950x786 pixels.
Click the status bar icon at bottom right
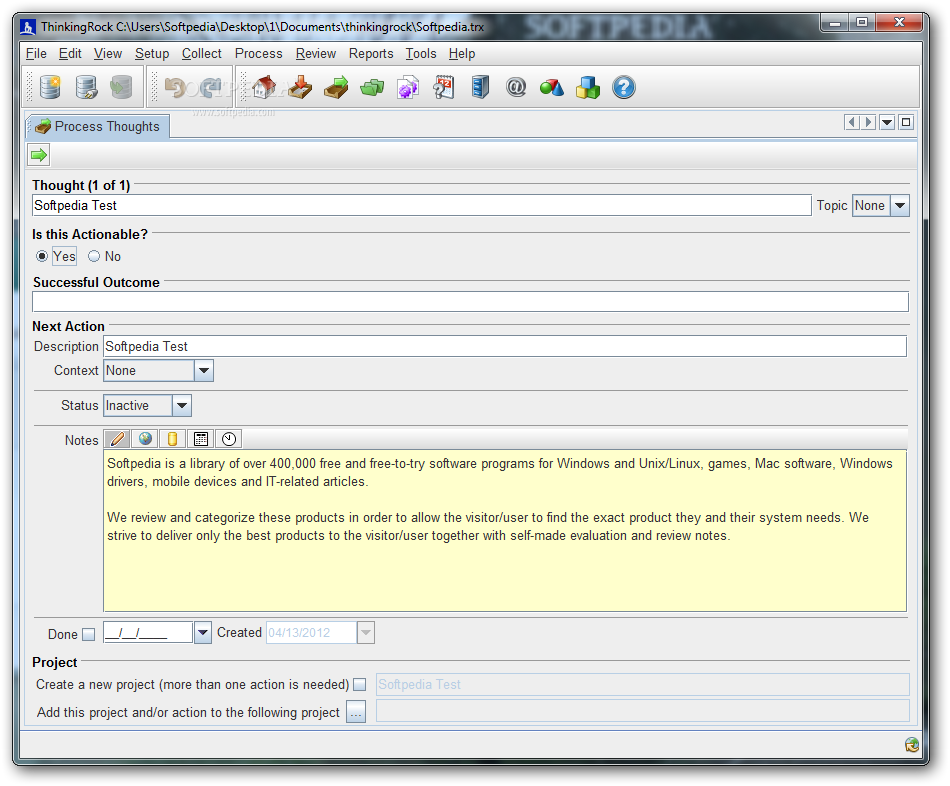tap(912, 745)
